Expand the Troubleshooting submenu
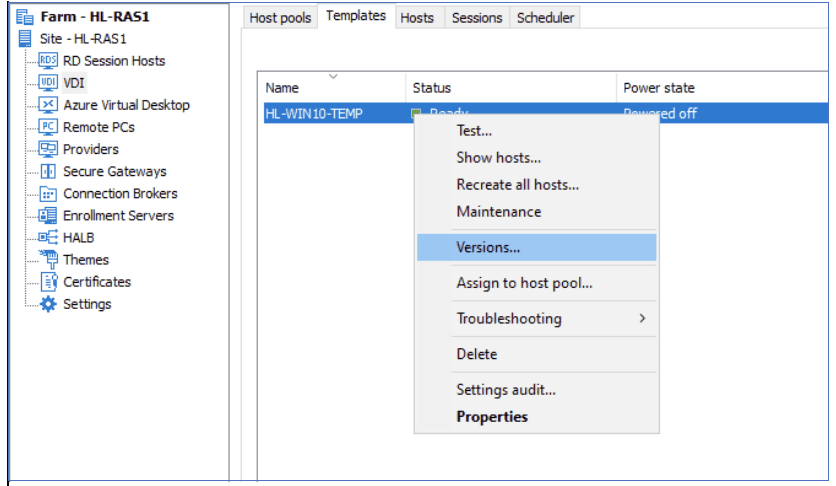The height and width of the screenshot is (486, 836). pyautogui.click(x=536, y=319)
